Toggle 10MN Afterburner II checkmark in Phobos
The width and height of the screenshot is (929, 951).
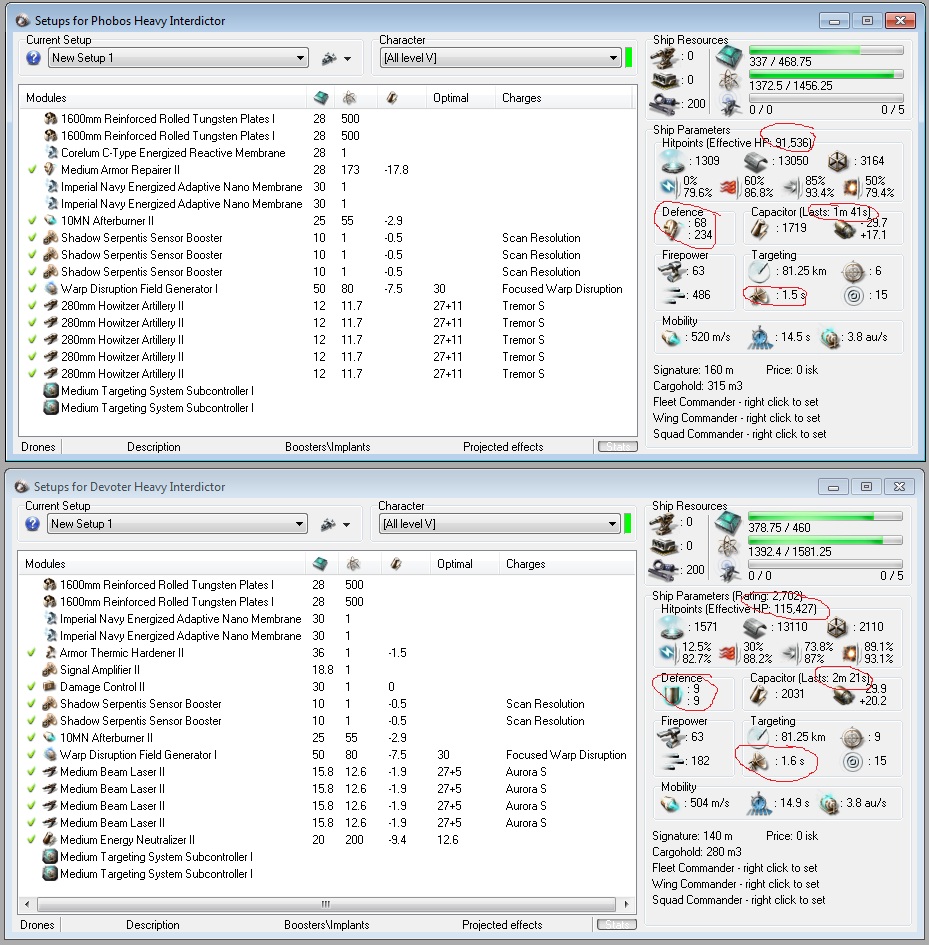pyautogui.click(x=33, y=221)
